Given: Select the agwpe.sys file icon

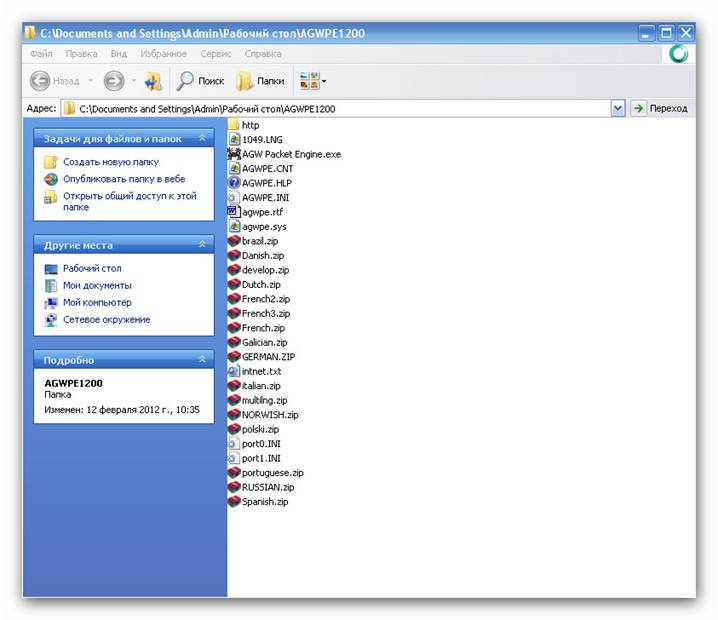Looking at the screenshot, I should pyautogui.click(x=234, y=226).
